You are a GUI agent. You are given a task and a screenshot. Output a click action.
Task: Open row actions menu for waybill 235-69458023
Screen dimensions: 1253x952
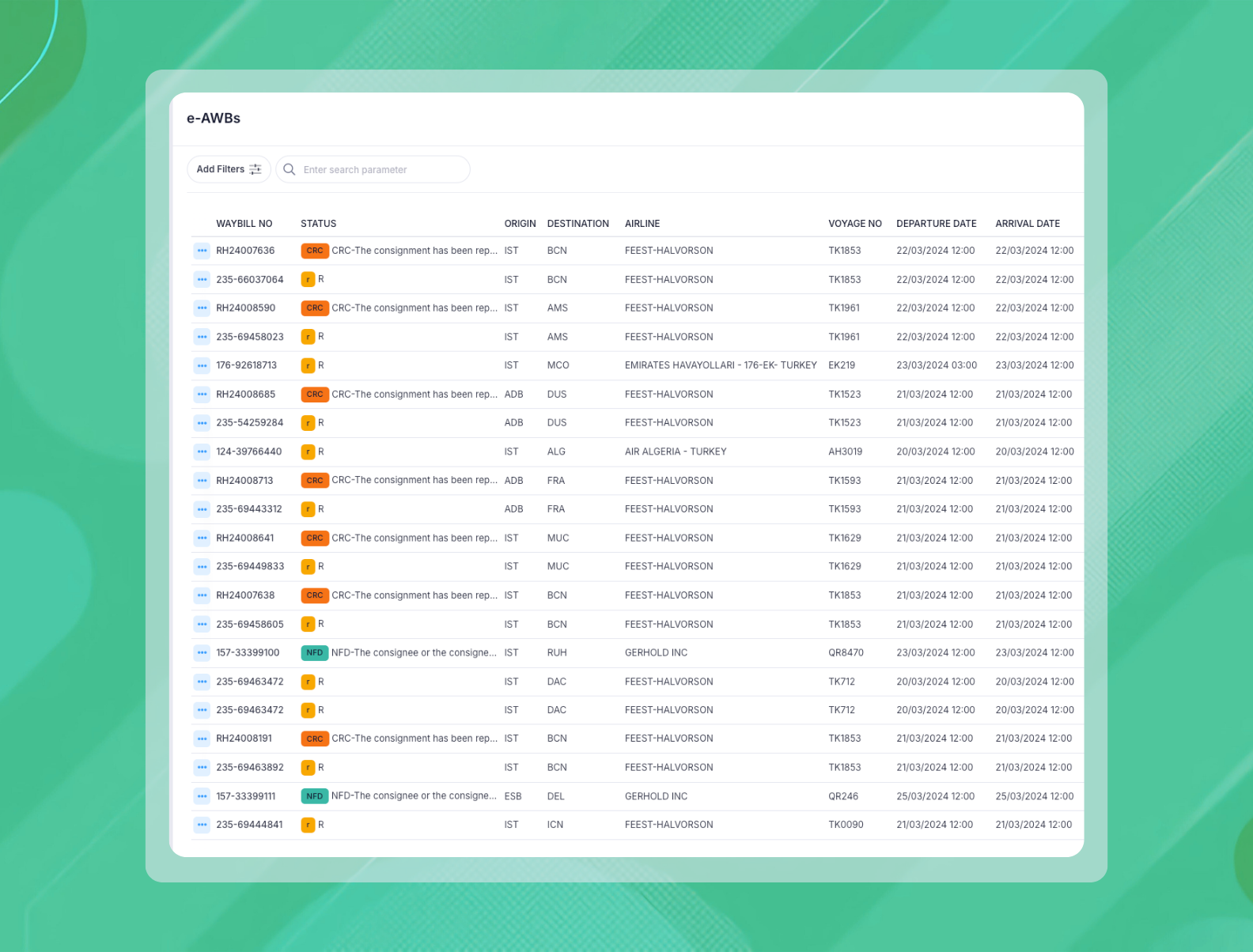point(202,337)
